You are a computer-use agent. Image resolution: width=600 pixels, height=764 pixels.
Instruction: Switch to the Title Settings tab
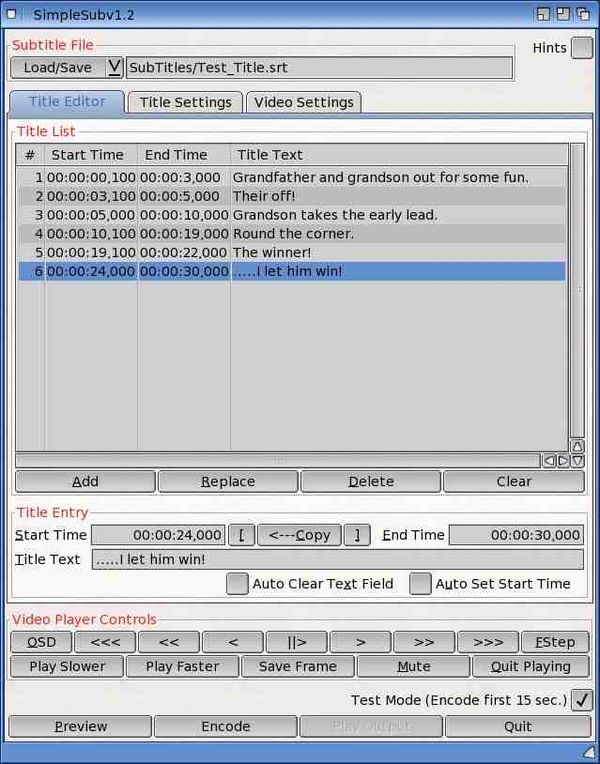point(185,102)
